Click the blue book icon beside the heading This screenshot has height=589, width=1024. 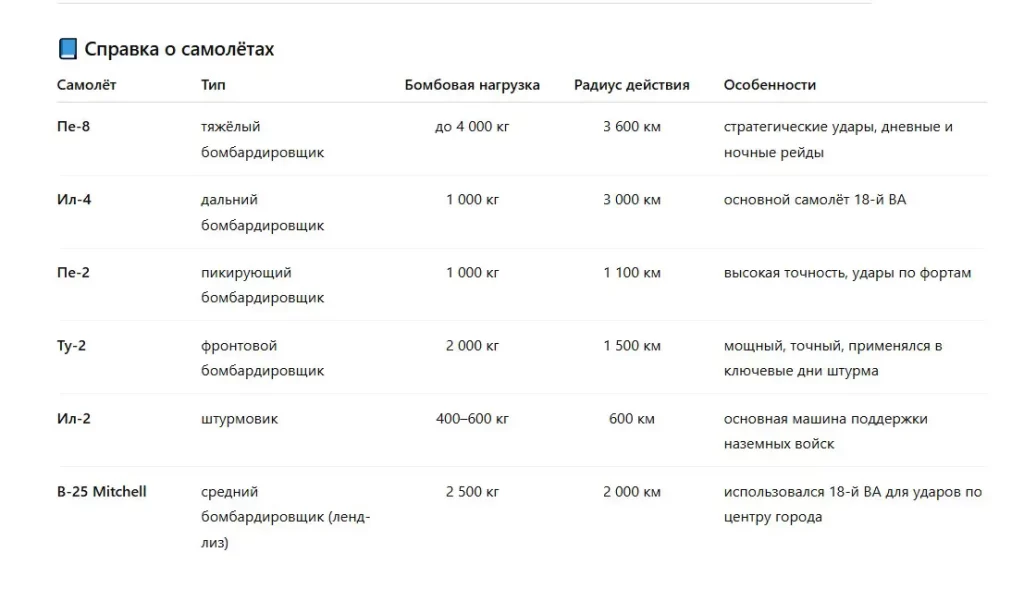tap(67, 49)
